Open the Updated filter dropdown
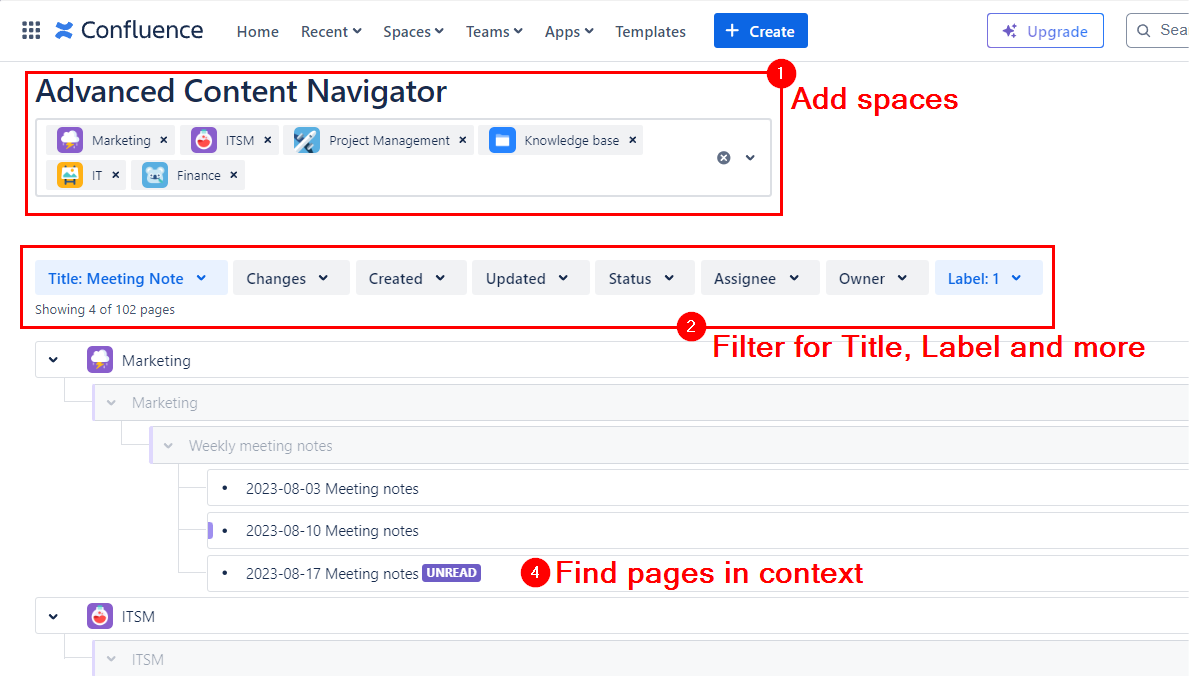This screenshot has height=676, width=1189. tap(531, 278)
